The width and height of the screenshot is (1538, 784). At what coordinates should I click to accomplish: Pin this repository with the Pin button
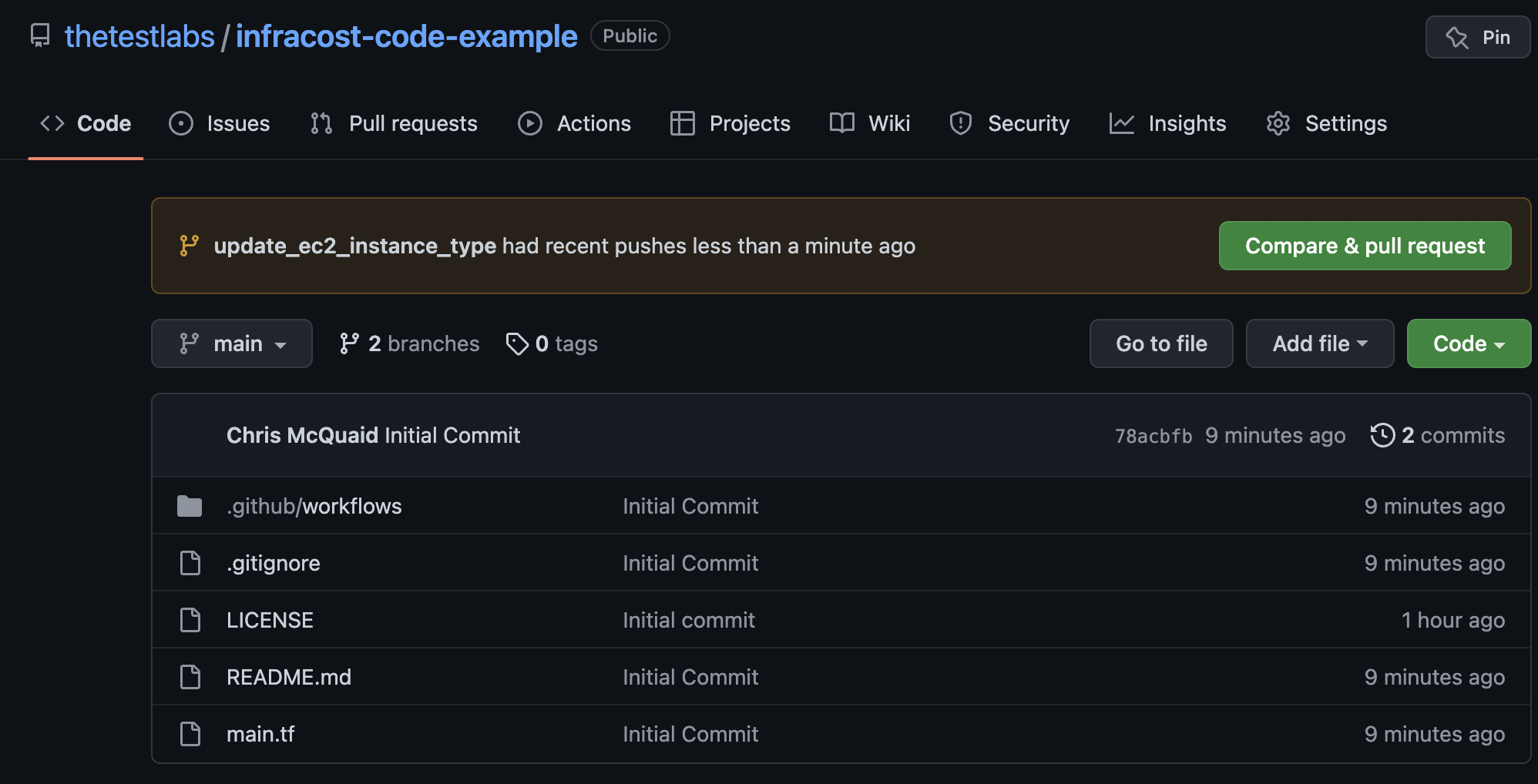tap(1477, 37)
